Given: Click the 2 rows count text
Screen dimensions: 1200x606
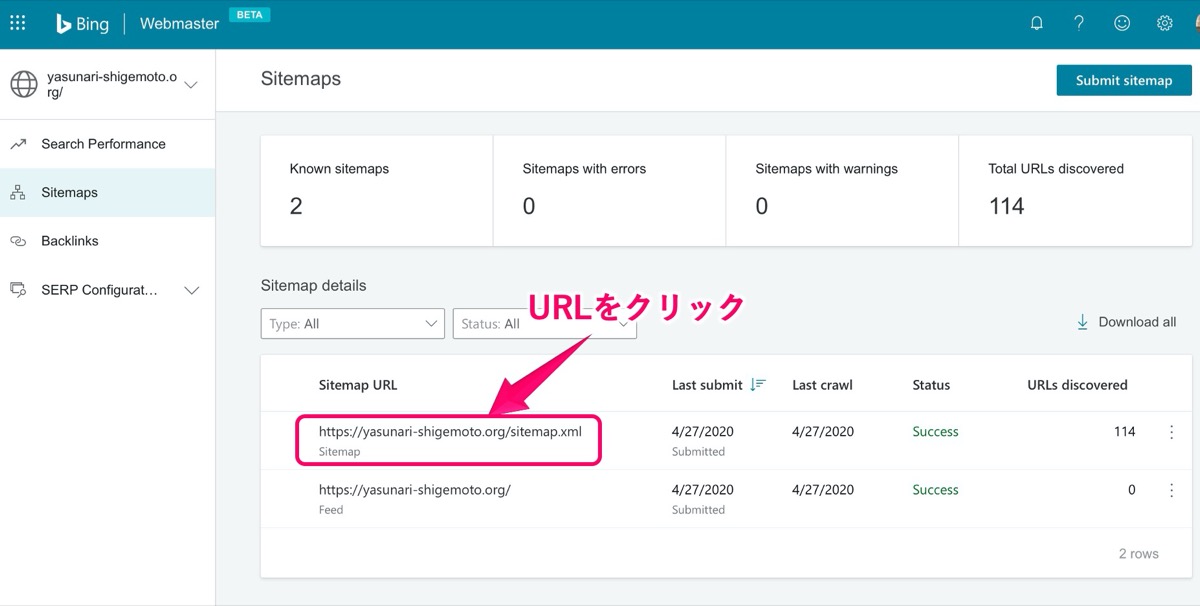Looking at the screenshot, I should [1139, 553].
